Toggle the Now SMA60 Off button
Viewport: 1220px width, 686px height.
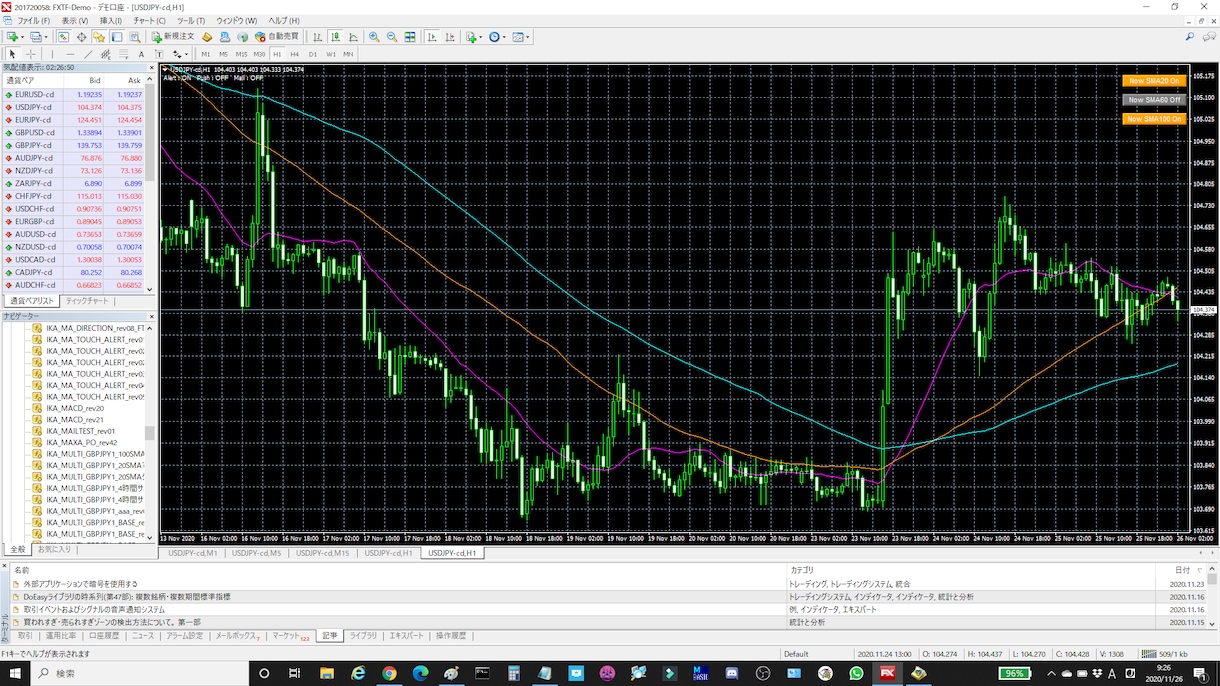click(x=1154, y=100)
